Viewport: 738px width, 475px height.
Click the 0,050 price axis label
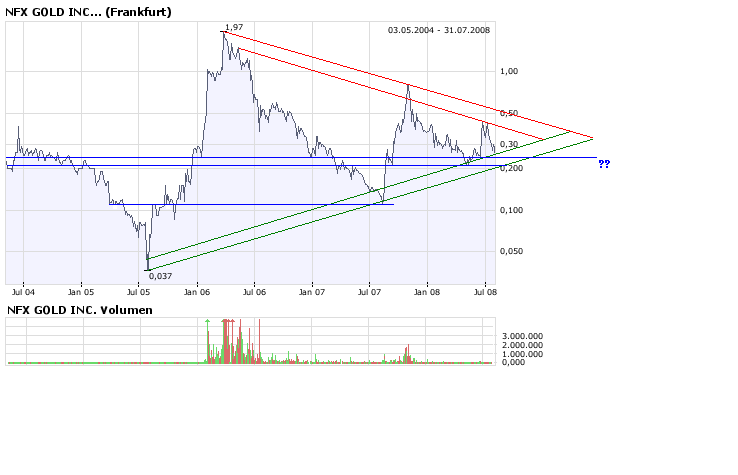pyautogui.click(x=512, y=252)
